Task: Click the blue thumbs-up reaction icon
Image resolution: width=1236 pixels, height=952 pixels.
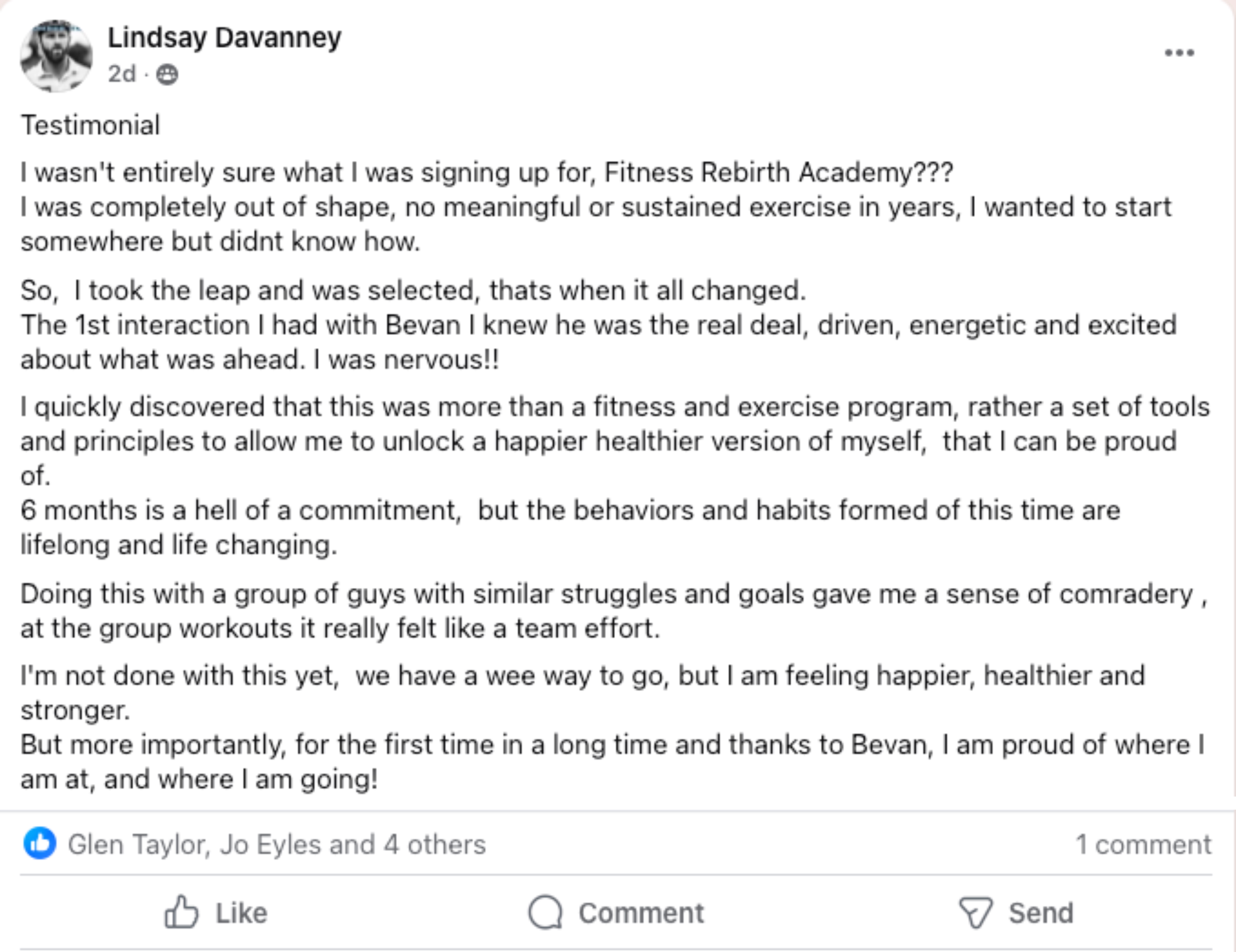Action: click(x=40, y=844)
